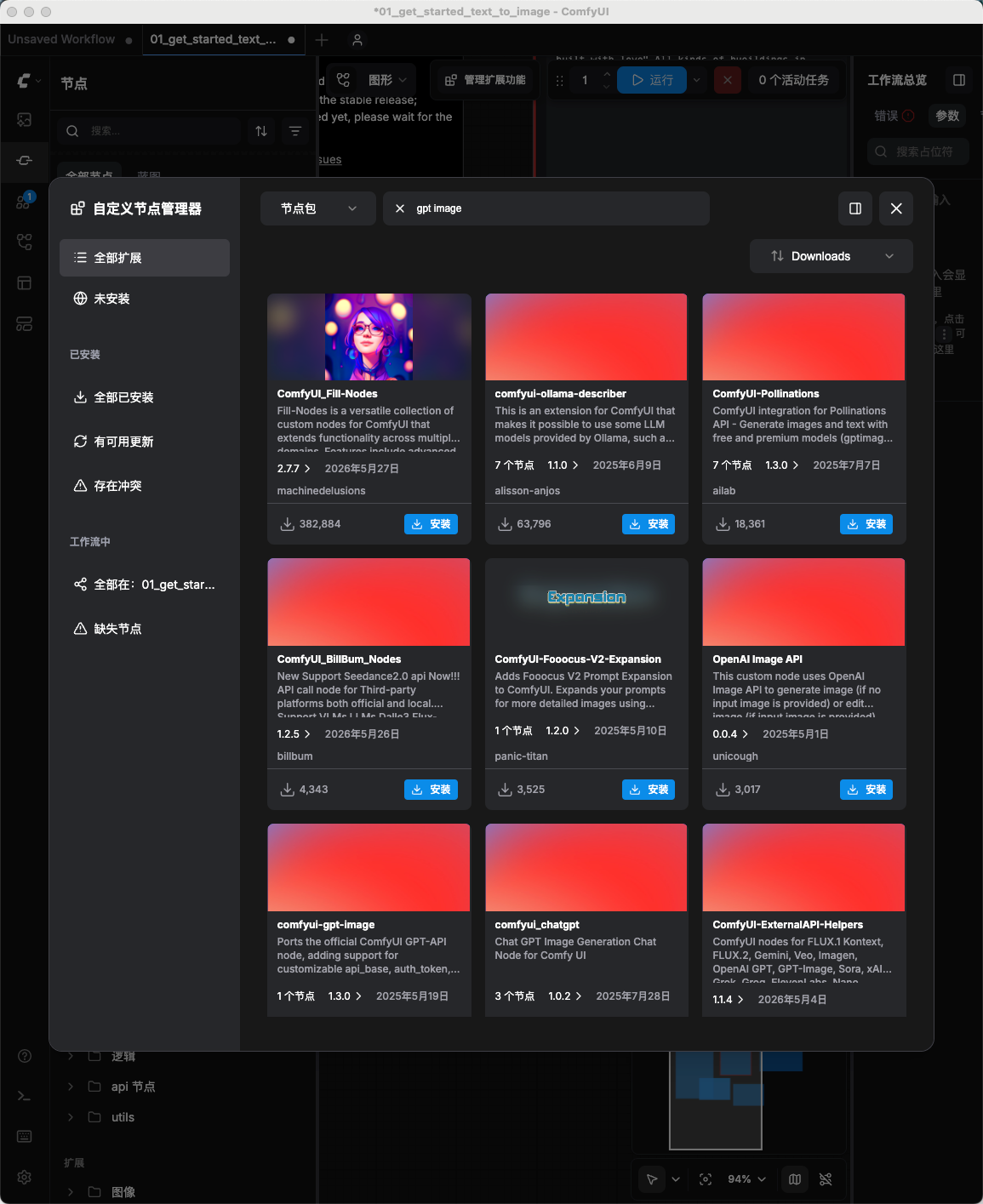Open the console terminal icon

click(25, 1096)
